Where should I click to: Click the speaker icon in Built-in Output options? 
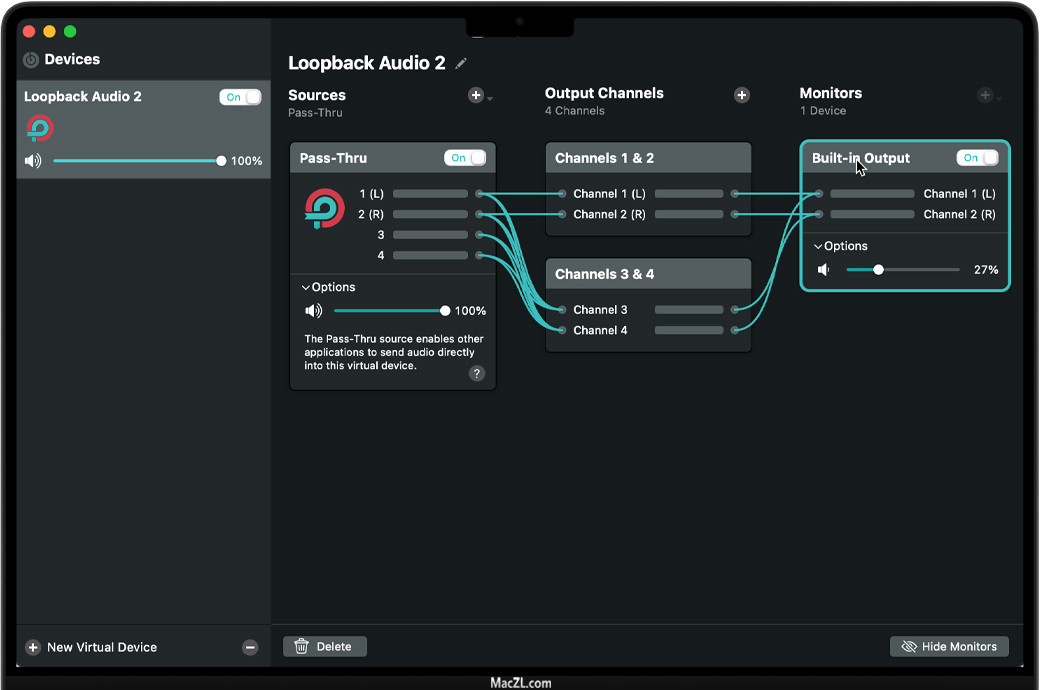[x=824, y=270]
